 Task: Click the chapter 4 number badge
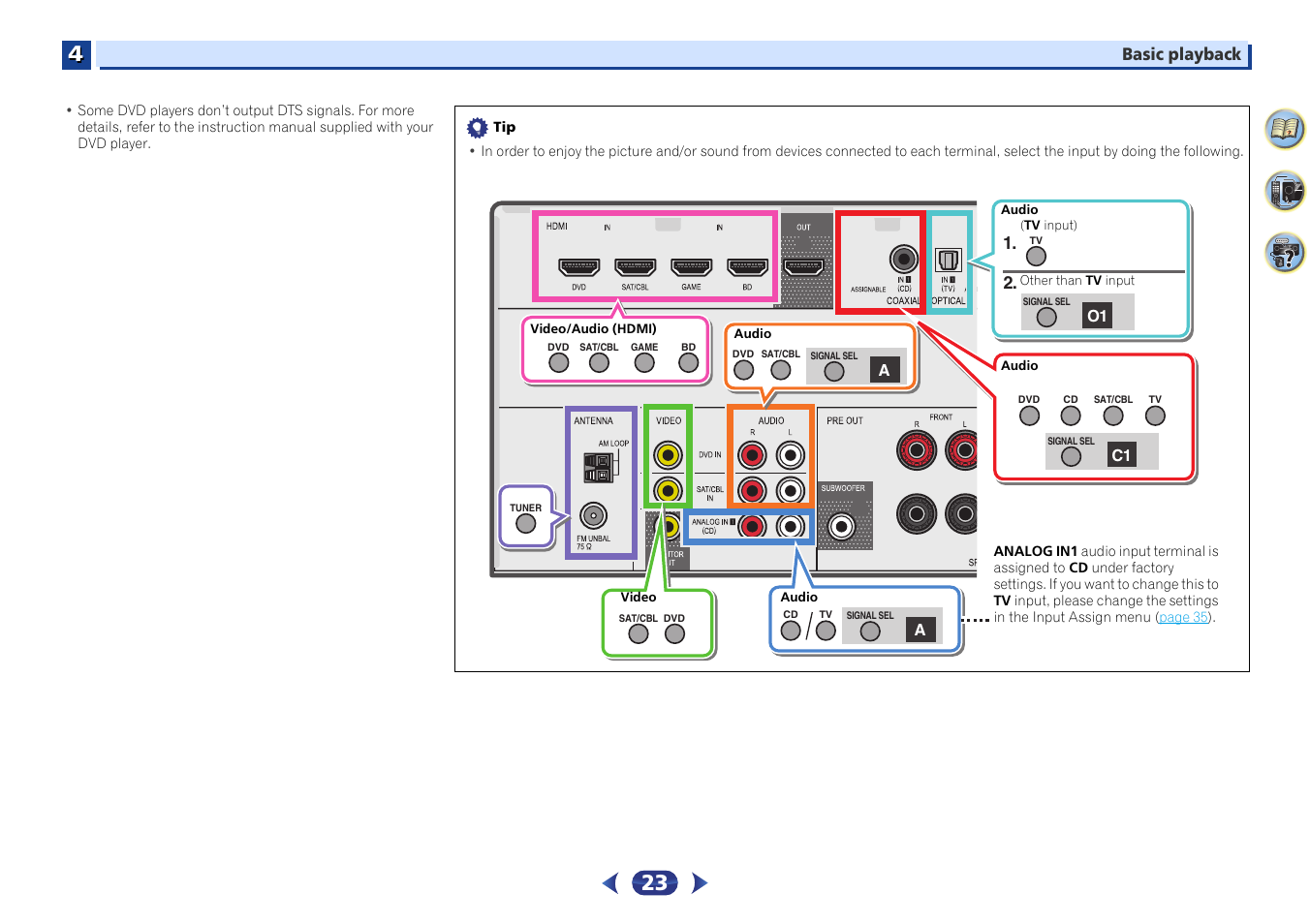coord(77,54)
